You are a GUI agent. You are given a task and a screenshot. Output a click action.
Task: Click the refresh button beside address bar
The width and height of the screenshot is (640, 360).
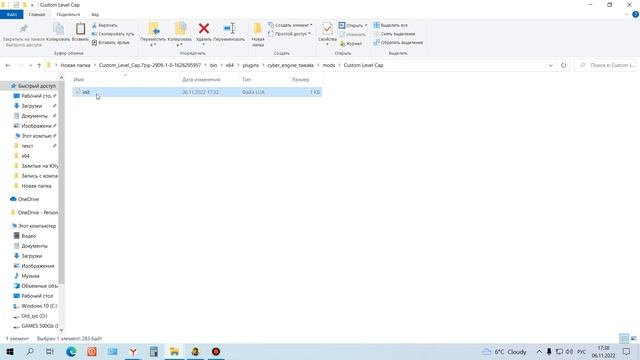click(564, 65)
